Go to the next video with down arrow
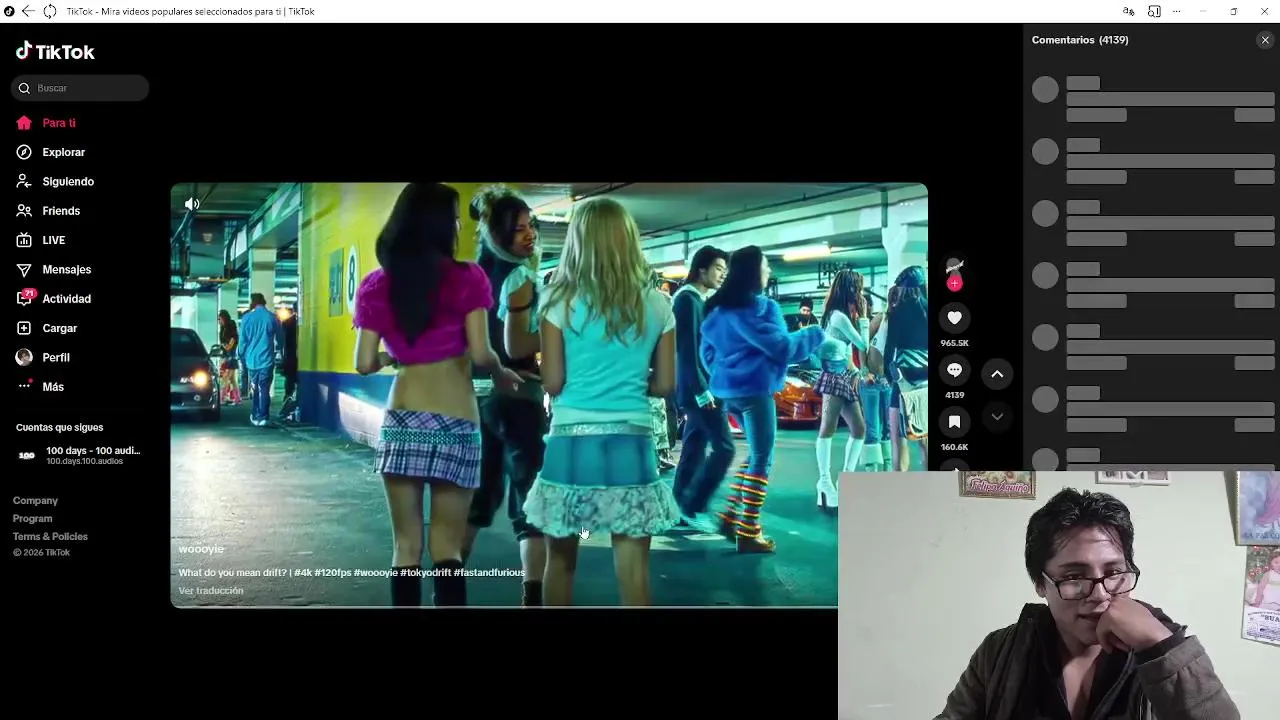Image resolution: width=1280 pixels, height=720 pixels. click(997, 416)
